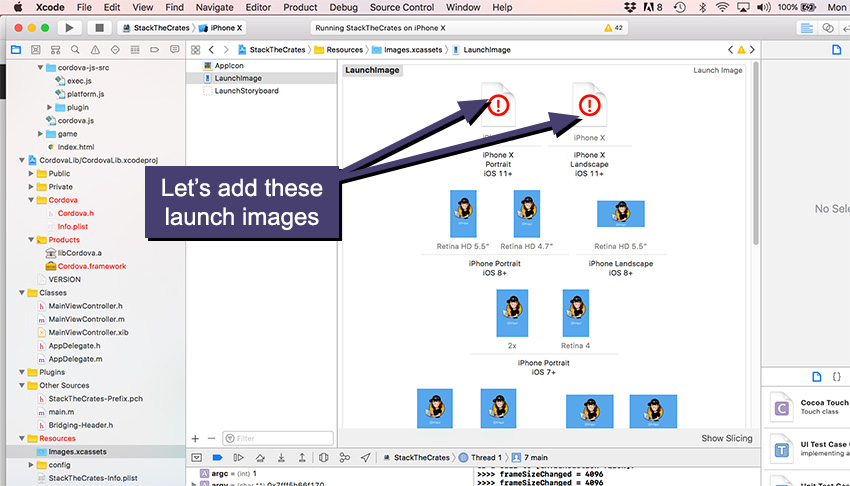Viewport: 850px width, 486px height.
Task: Click the Retina HD 4.7" launch image
Action: click(526, 213)
